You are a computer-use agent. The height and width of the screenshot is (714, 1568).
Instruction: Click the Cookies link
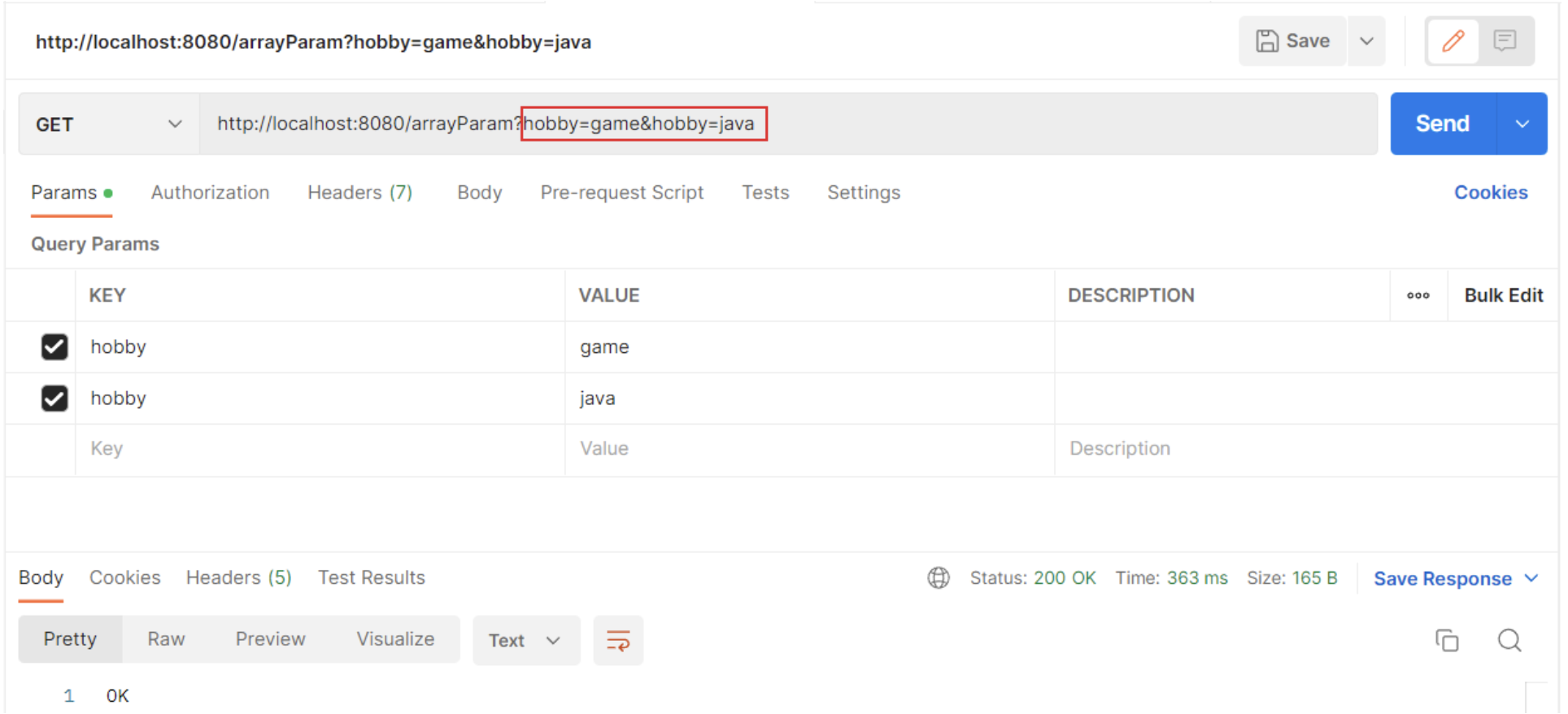(1491, 193)
